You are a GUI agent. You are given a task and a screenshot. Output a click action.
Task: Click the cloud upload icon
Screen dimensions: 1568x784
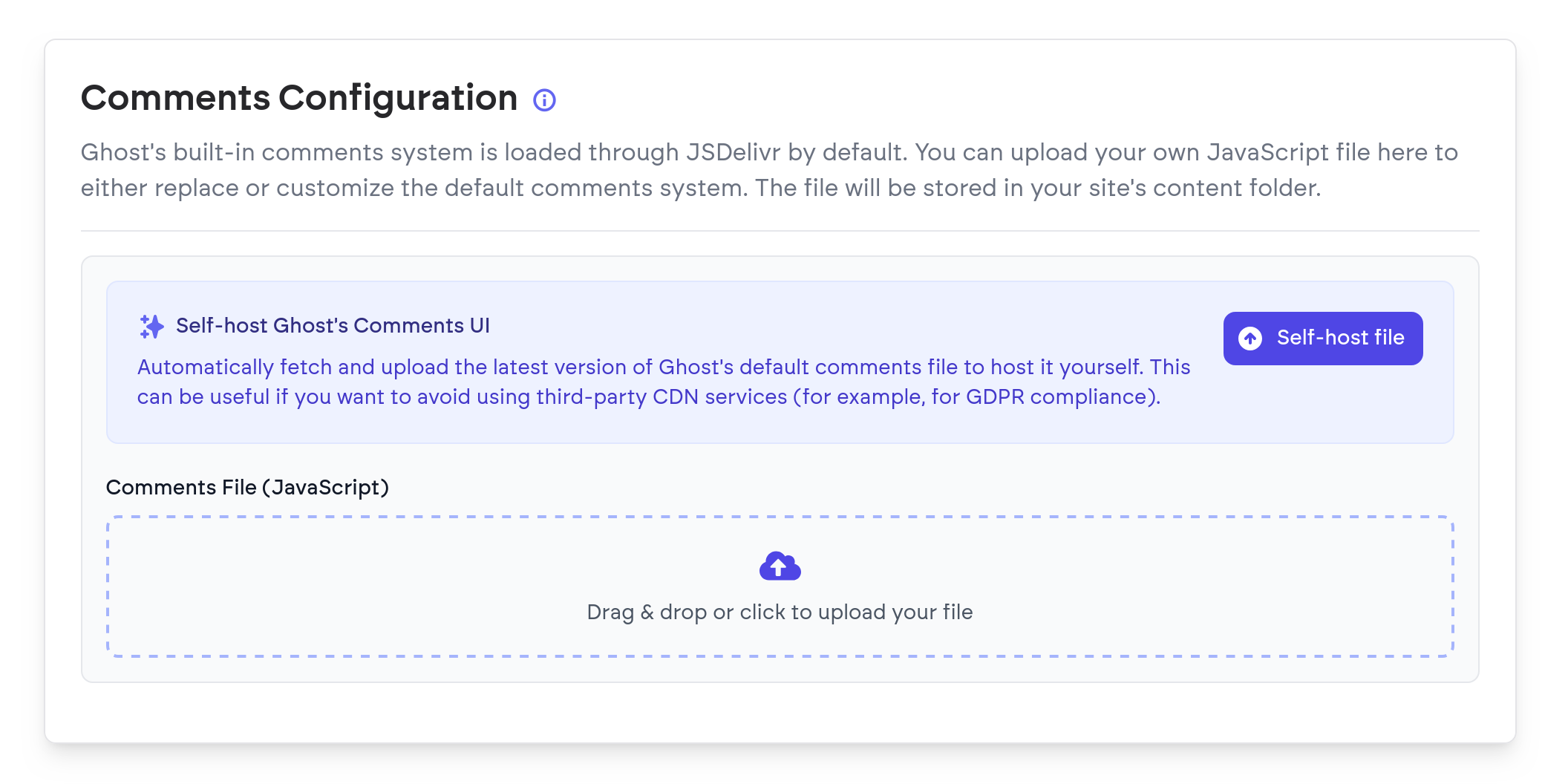click(x=780, y=566)
